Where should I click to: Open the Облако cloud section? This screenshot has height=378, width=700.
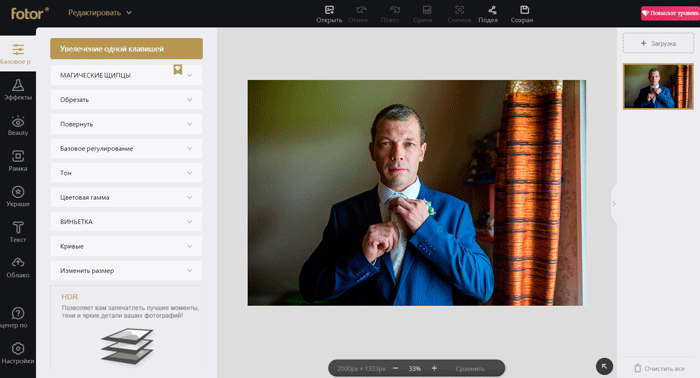18,267
